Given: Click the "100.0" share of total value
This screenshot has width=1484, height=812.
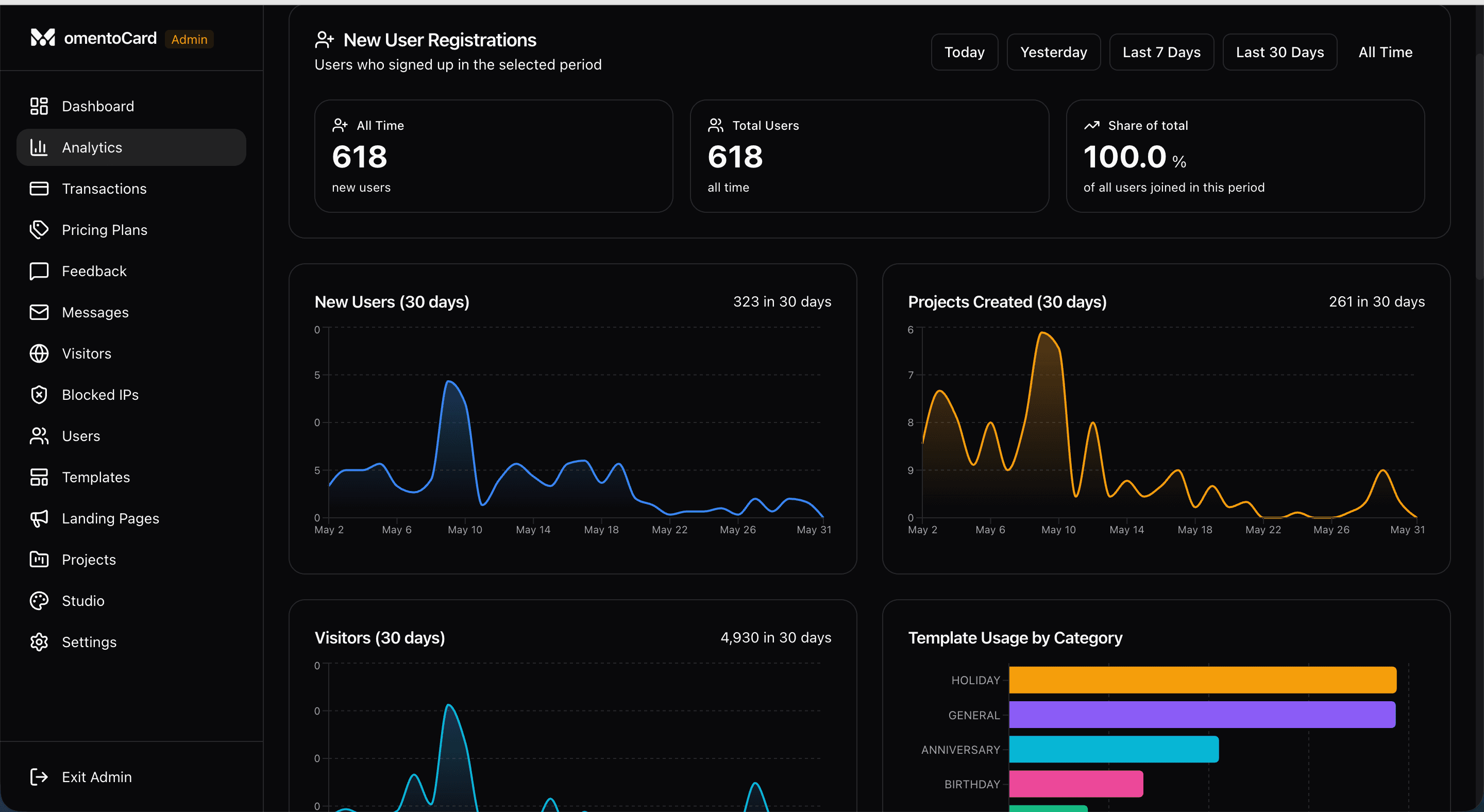Looking at the screenshot, I should 1124,157.
